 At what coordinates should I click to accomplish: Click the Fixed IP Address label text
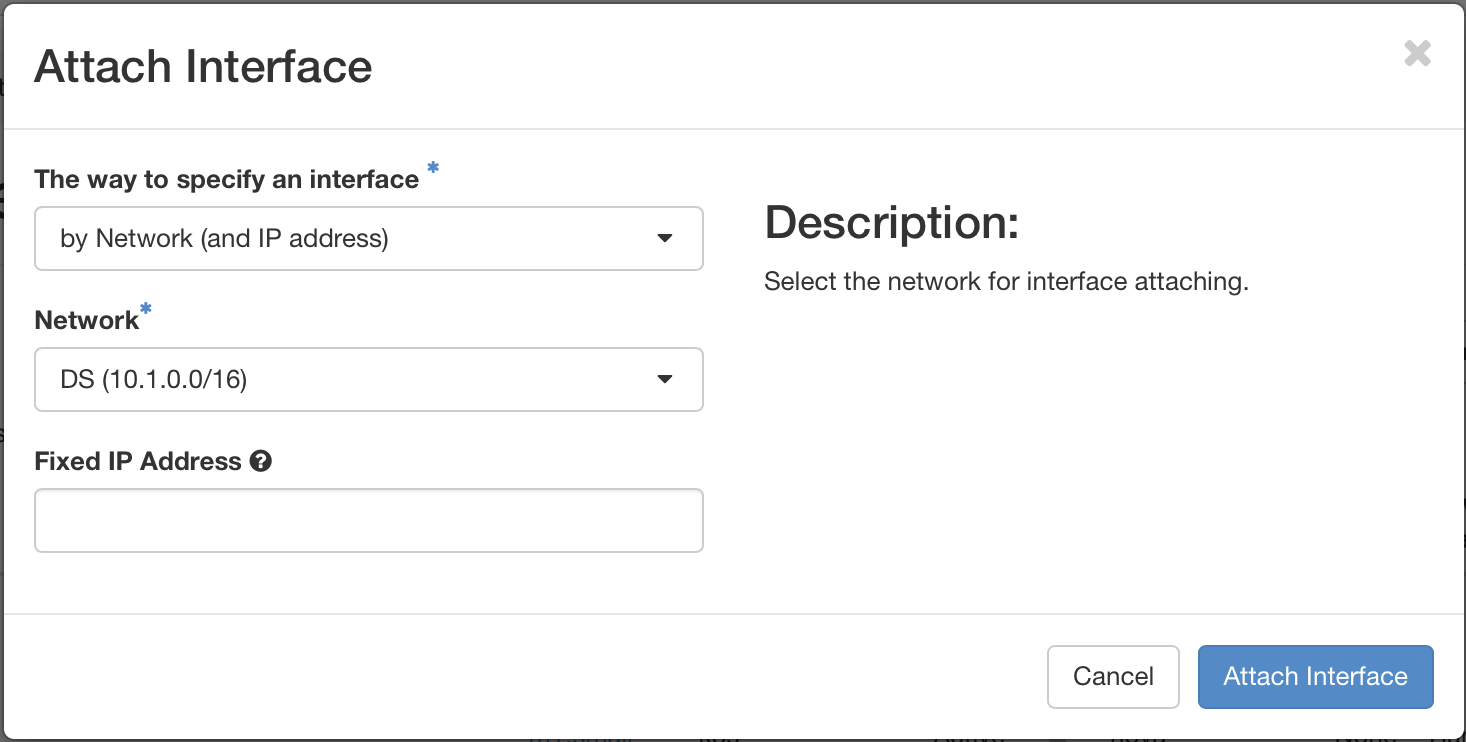pyautogui.click(x=138, y=461)
